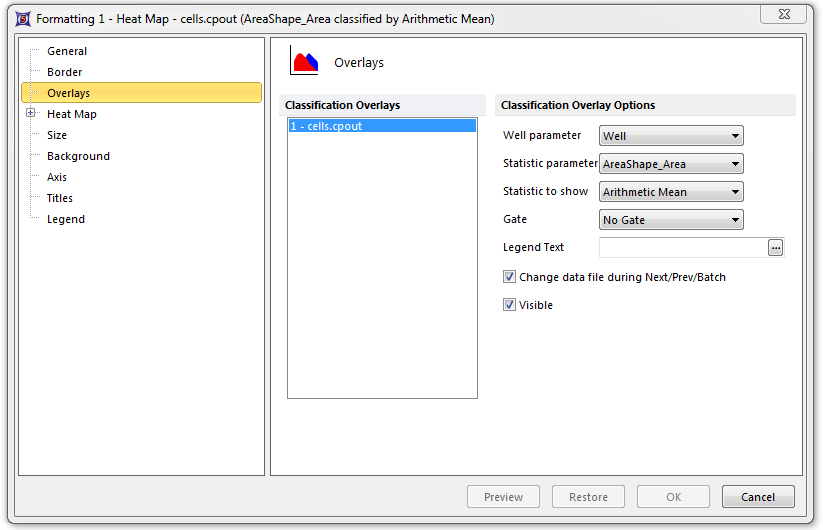823x530 pixels.
Task: Open Legend Text ellipsis editor button
Action: (775, 248)
